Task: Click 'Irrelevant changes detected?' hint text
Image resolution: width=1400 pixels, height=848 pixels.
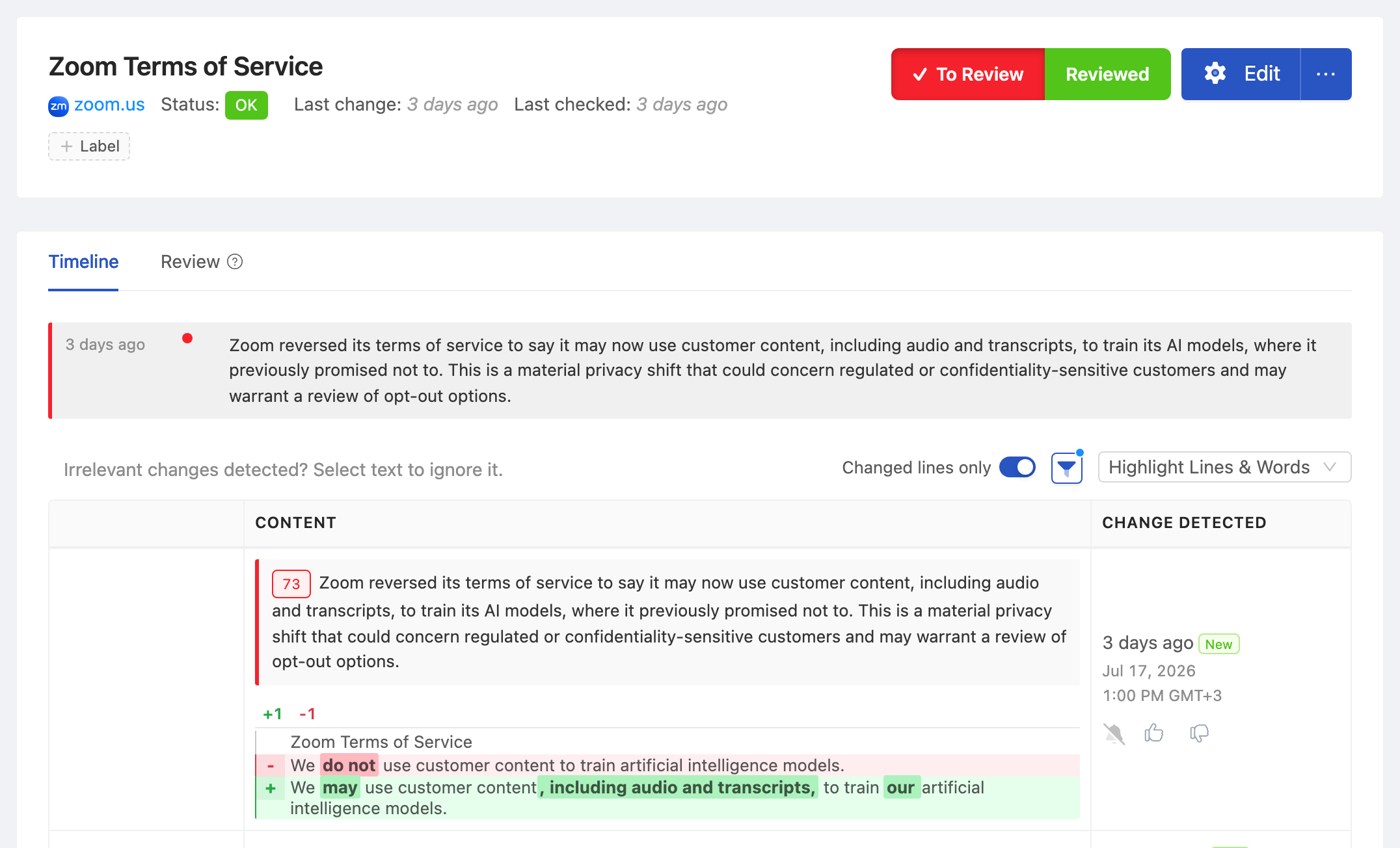Action: click(283, 470)
